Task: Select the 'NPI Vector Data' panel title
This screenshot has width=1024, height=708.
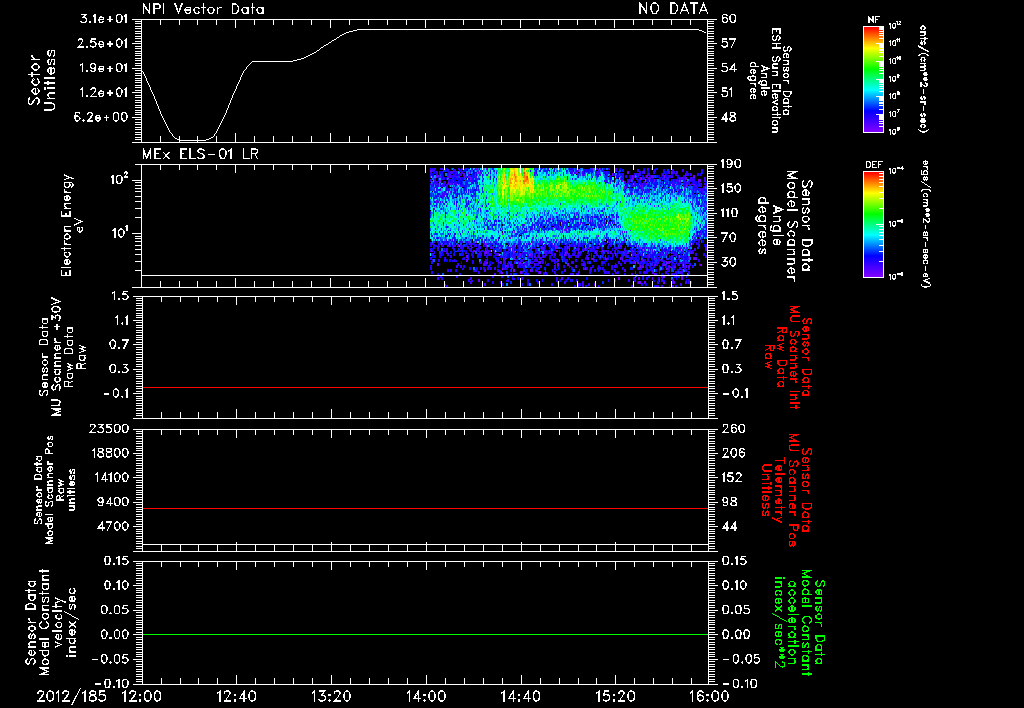Action: point(203,9)
